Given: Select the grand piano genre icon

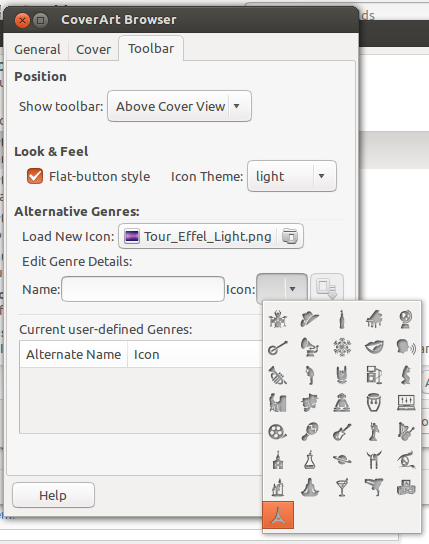Looking at the screenshot, I should coord(374,319).
